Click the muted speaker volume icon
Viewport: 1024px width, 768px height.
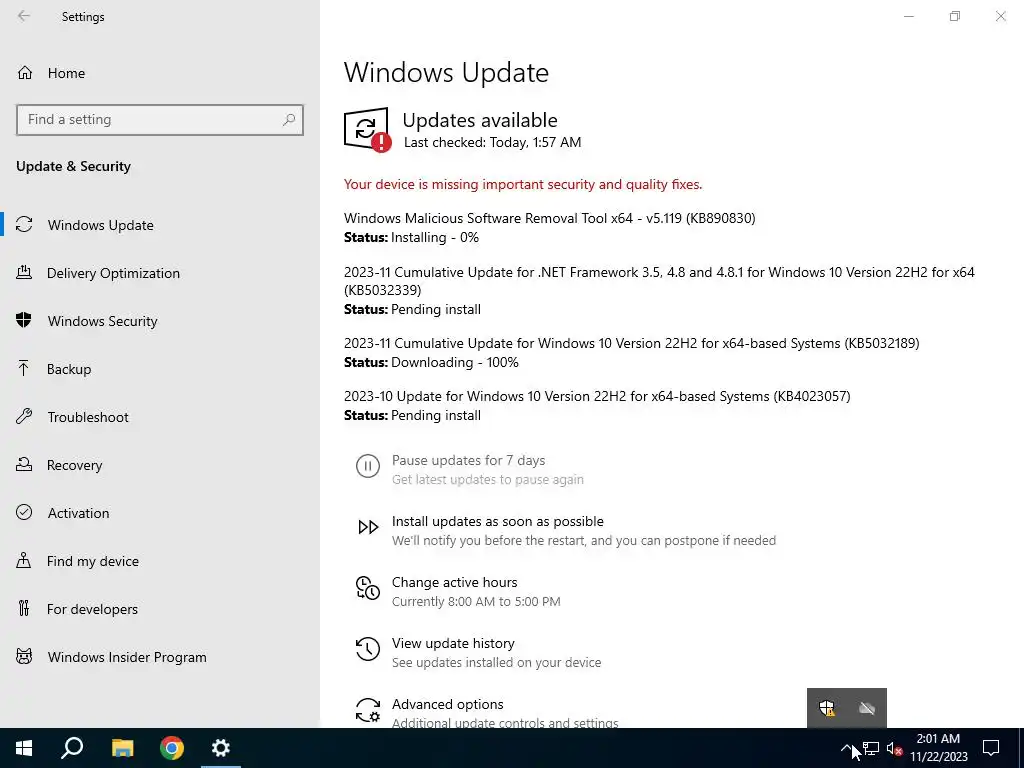[x=894, y=748]
